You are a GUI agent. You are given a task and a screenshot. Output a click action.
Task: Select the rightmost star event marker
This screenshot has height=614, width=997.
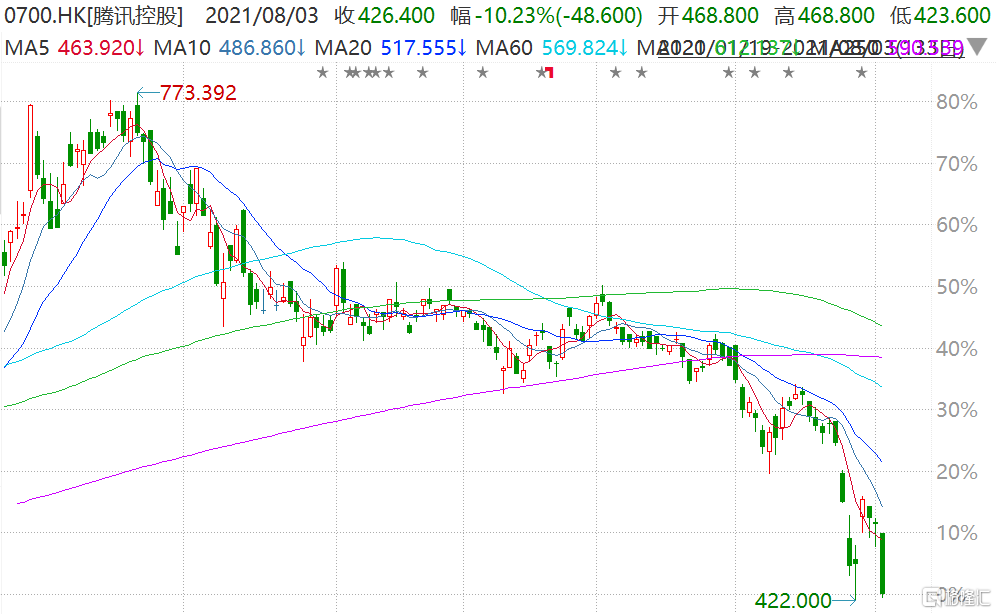pos(862,72)
